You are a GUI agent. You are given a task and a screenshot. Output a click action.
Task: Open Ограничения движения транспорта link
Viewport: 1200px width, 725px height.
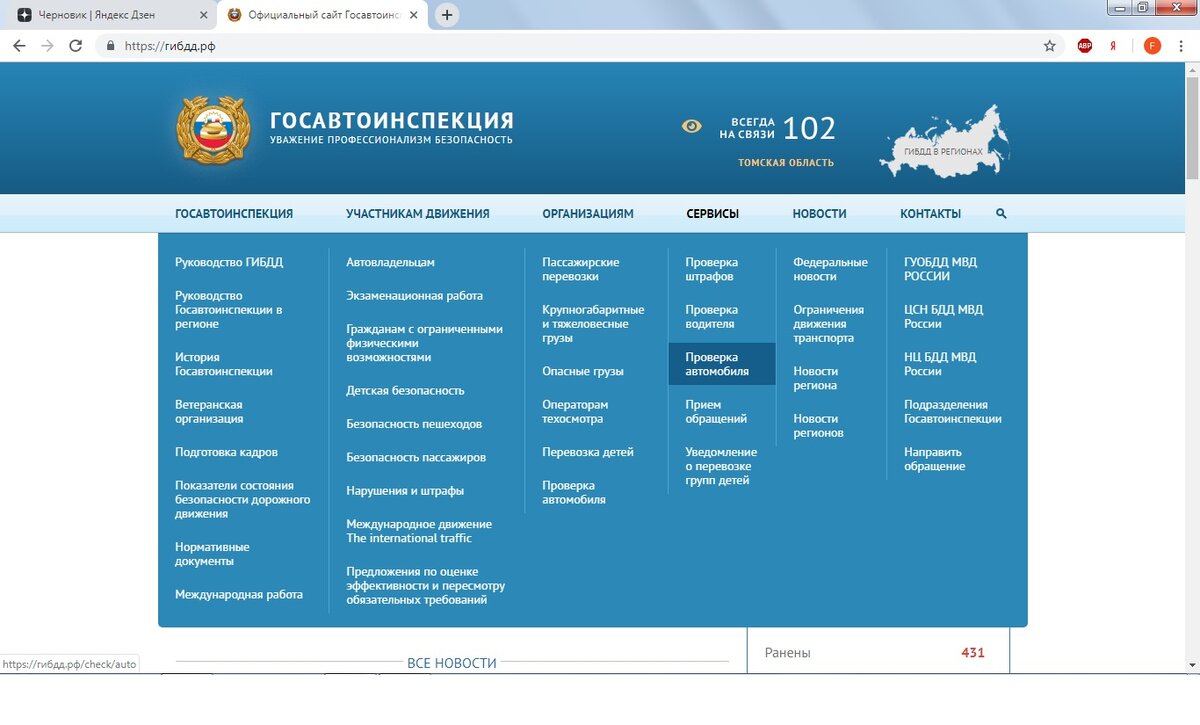(x=829, y=324)
